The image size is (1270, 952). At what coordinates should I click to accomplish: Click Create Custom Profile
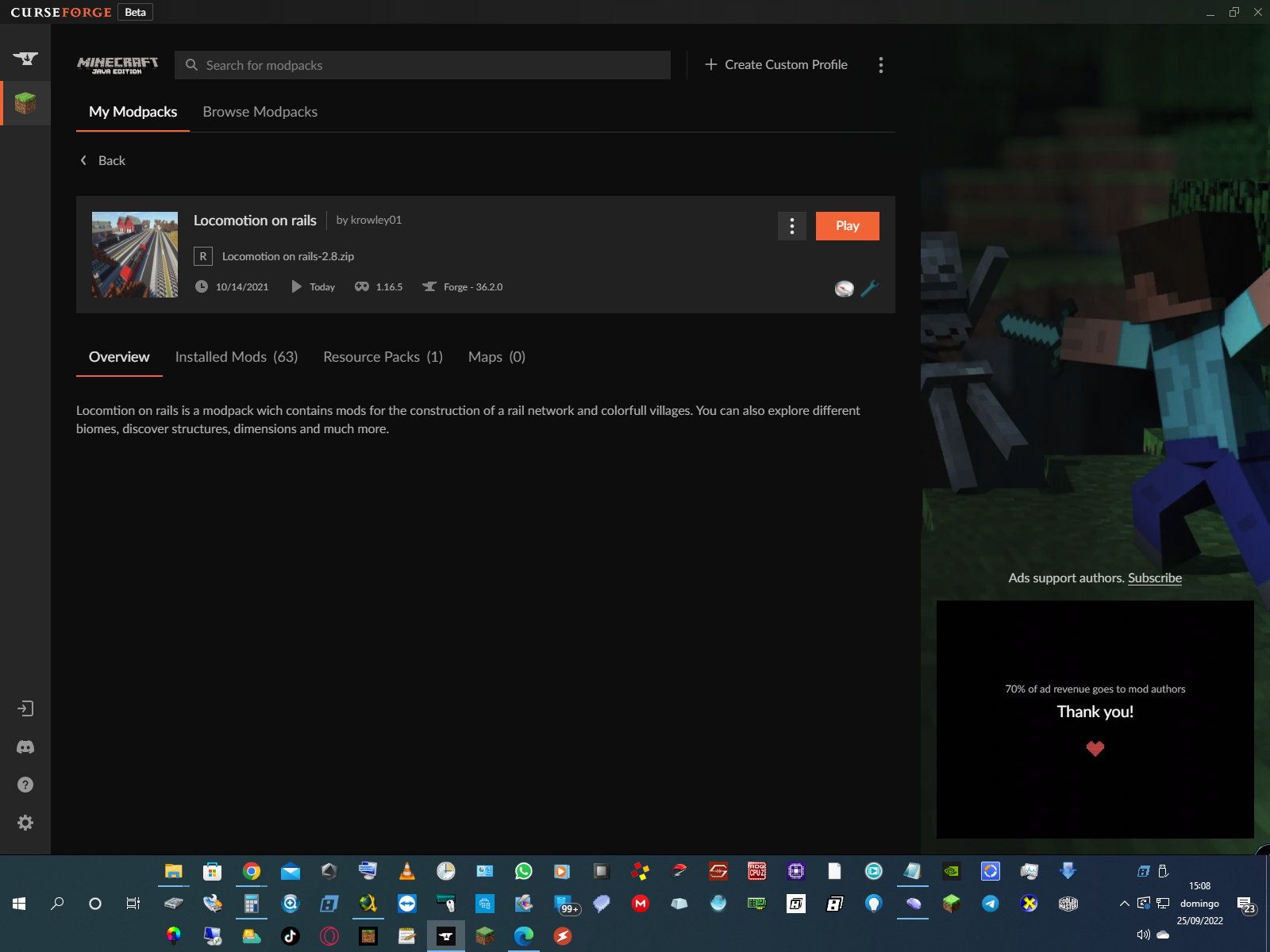(x=776, y=65)
